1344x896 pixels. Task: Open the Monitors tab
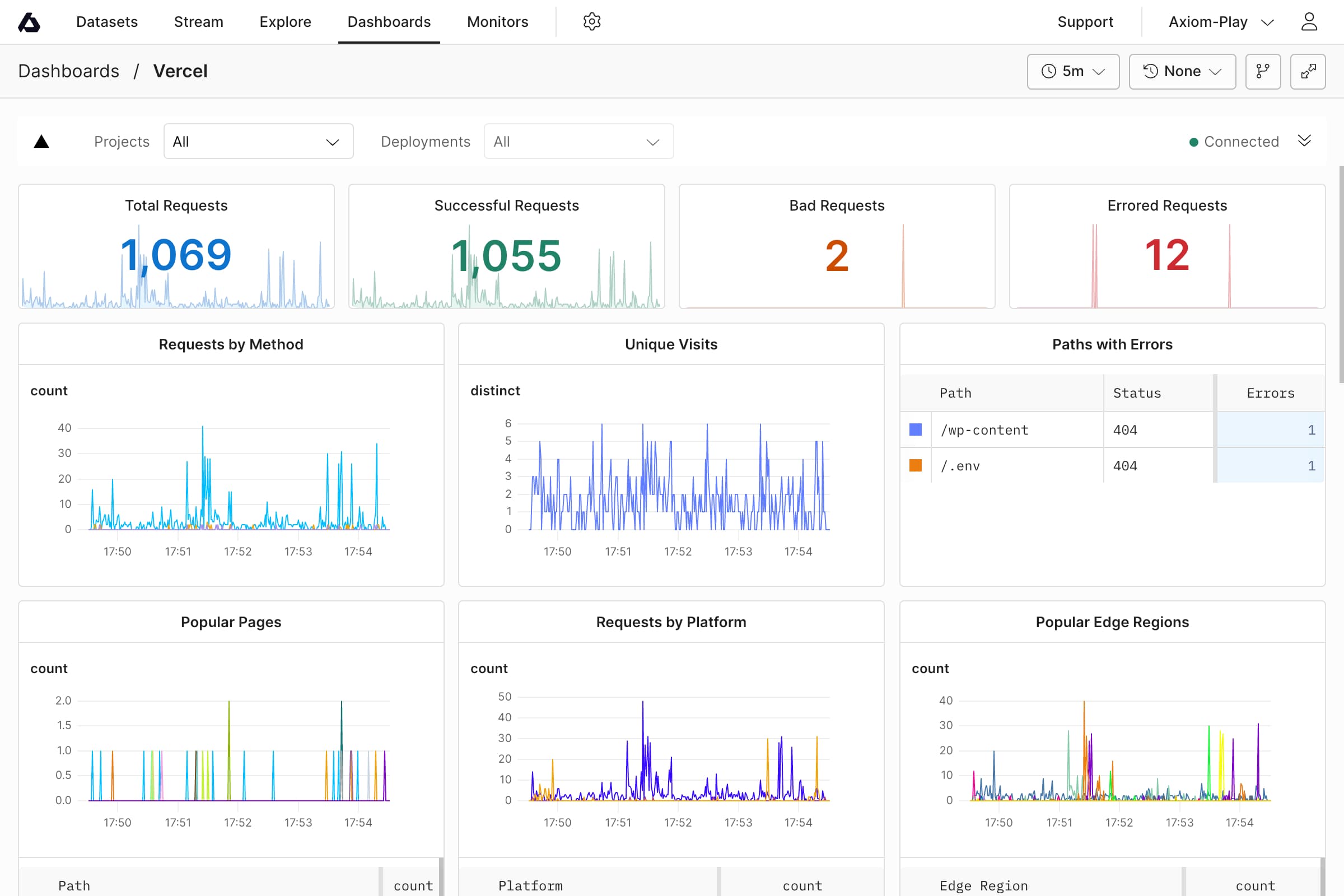497,22
